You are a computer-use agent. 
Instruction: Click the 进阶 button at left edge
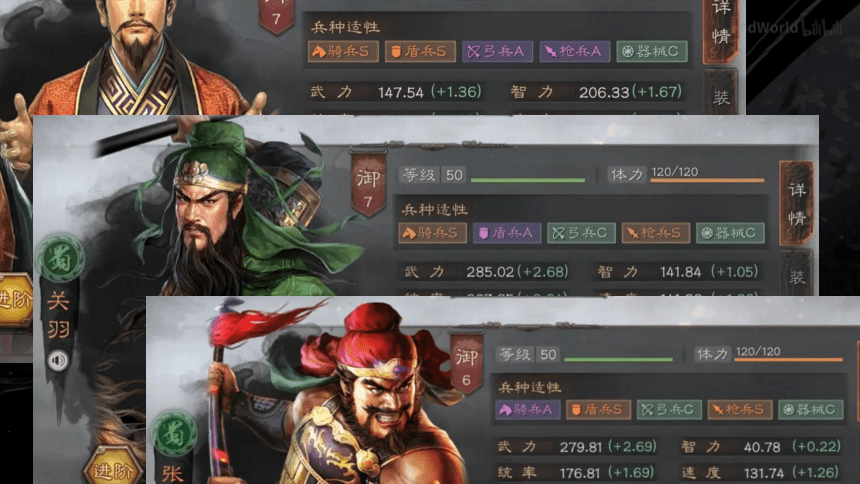click(15, 300)
